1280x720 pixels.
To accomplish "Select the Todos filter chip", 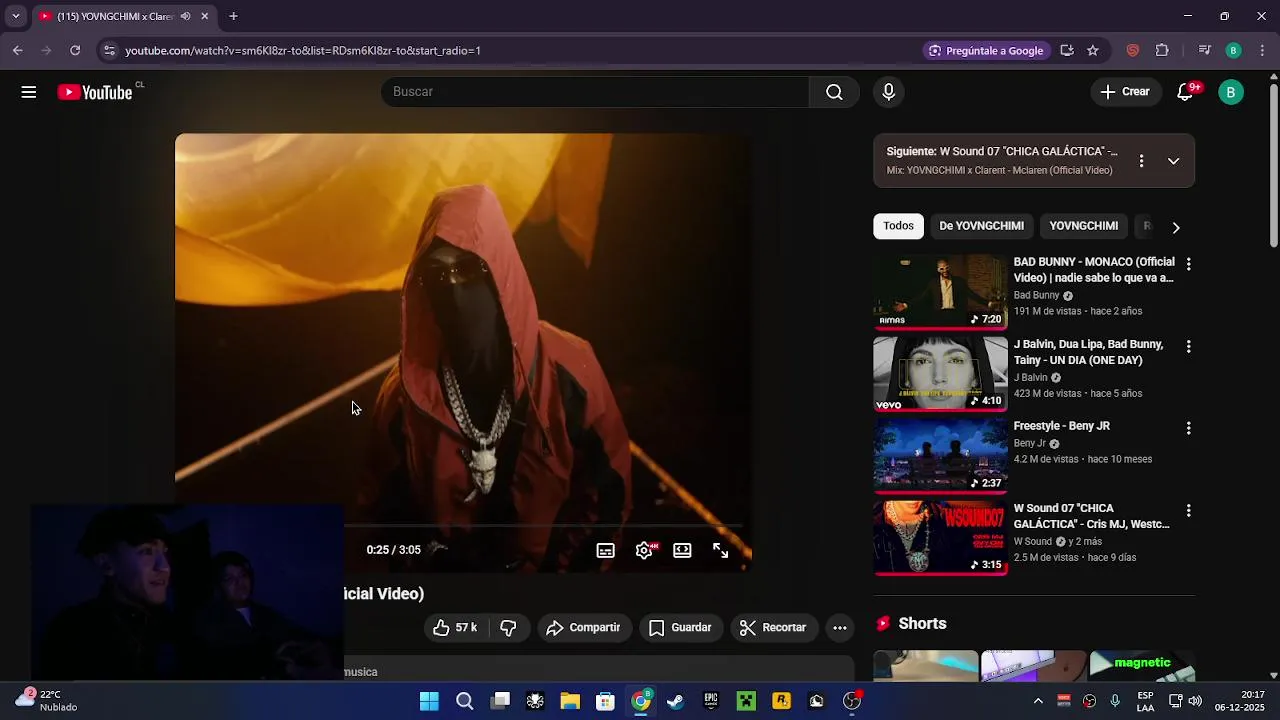I will (x=898, y=226).
